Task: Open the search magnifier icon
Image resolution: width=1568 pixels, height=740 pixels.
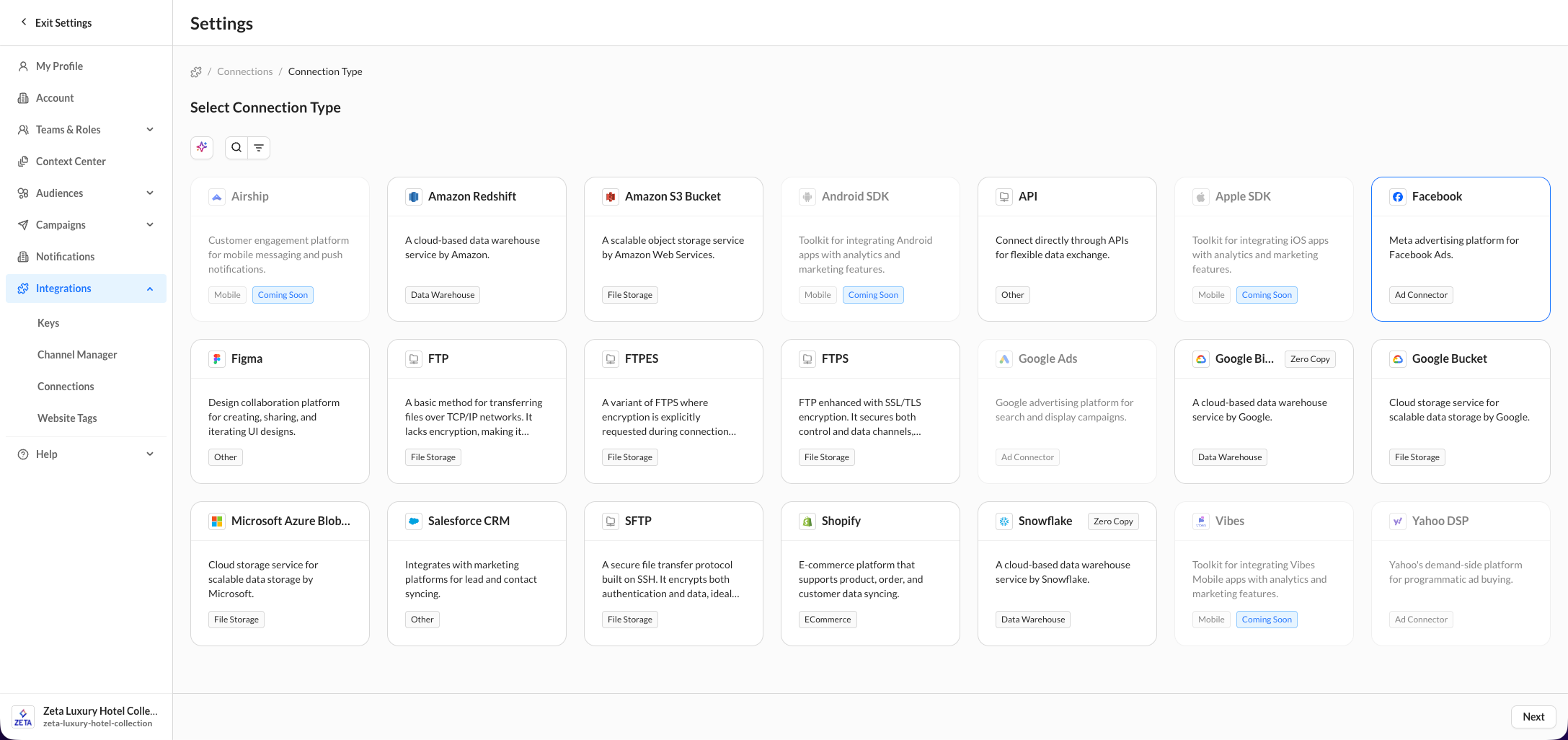Action: click(x=236, y=147)
